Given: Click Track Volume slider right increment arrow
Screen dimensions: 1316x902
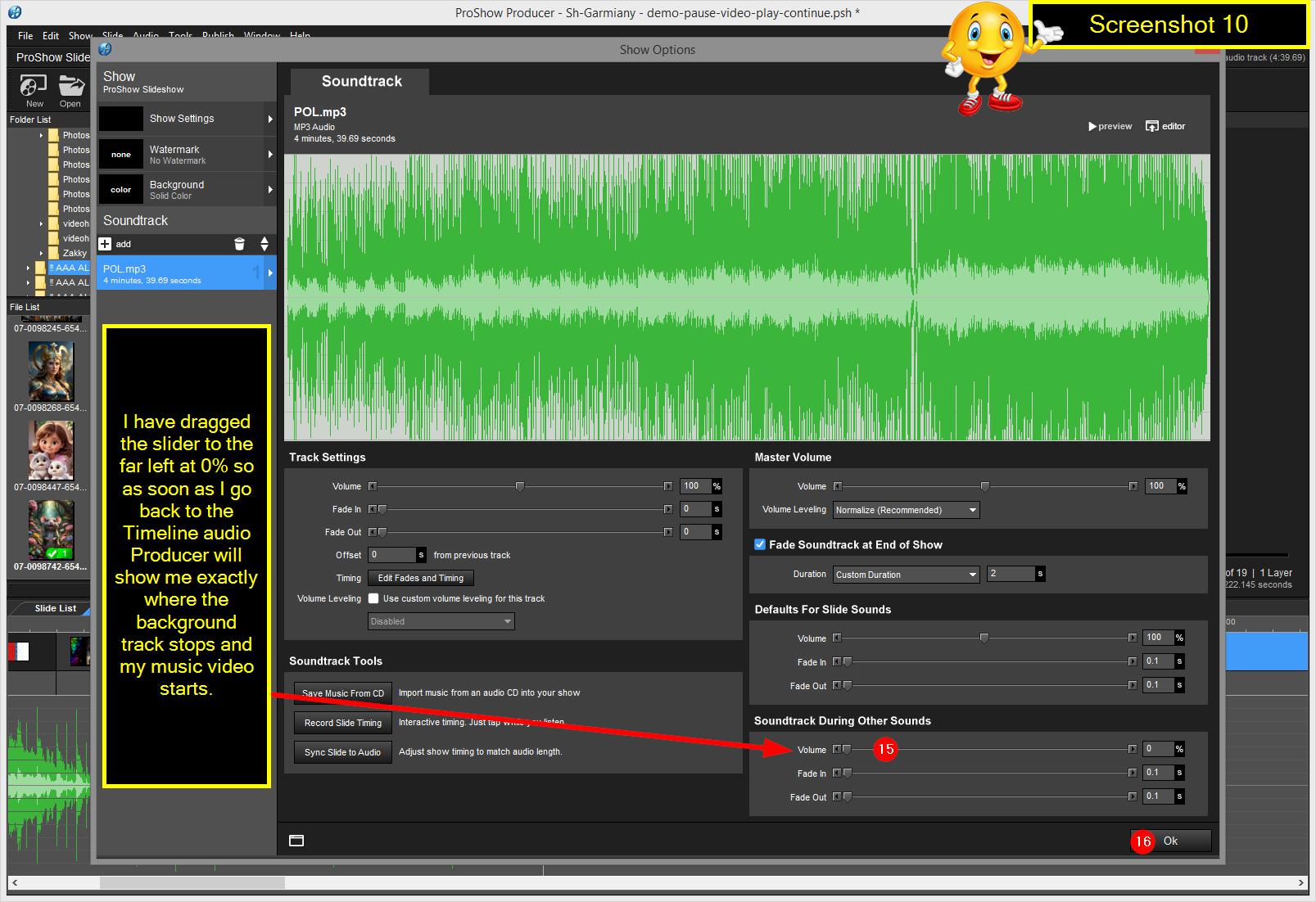Looking at the screenshot, I should (x=668, y=486).
